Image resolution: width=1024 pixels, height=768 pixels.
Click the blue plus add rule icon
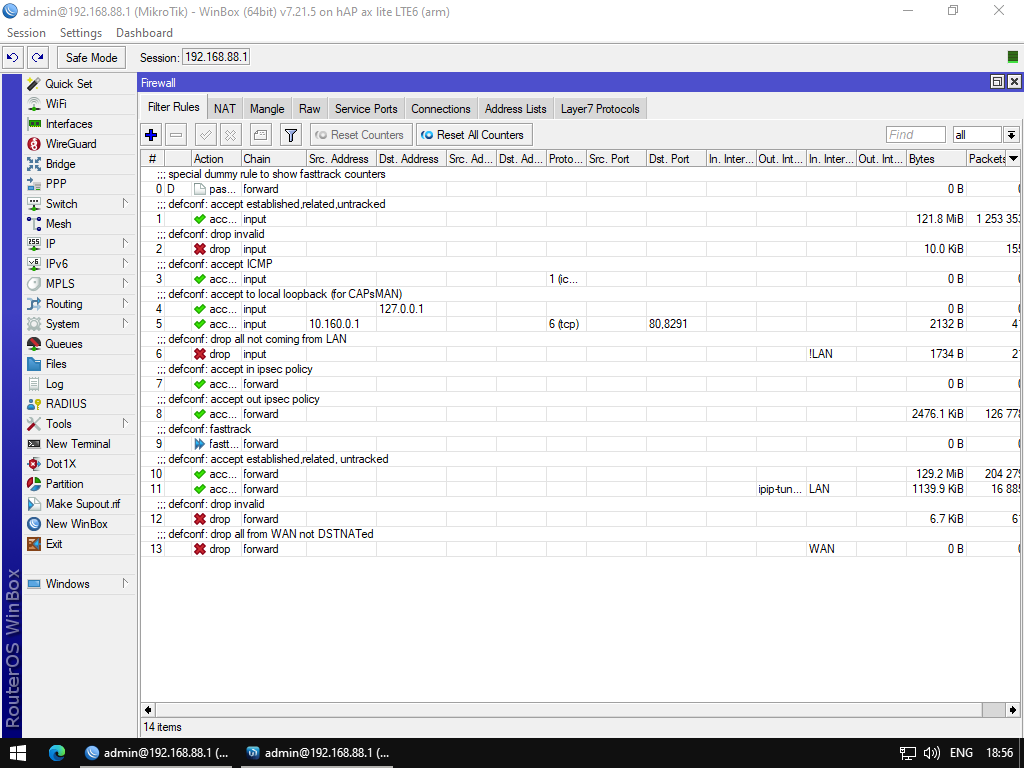coord(151,135)
